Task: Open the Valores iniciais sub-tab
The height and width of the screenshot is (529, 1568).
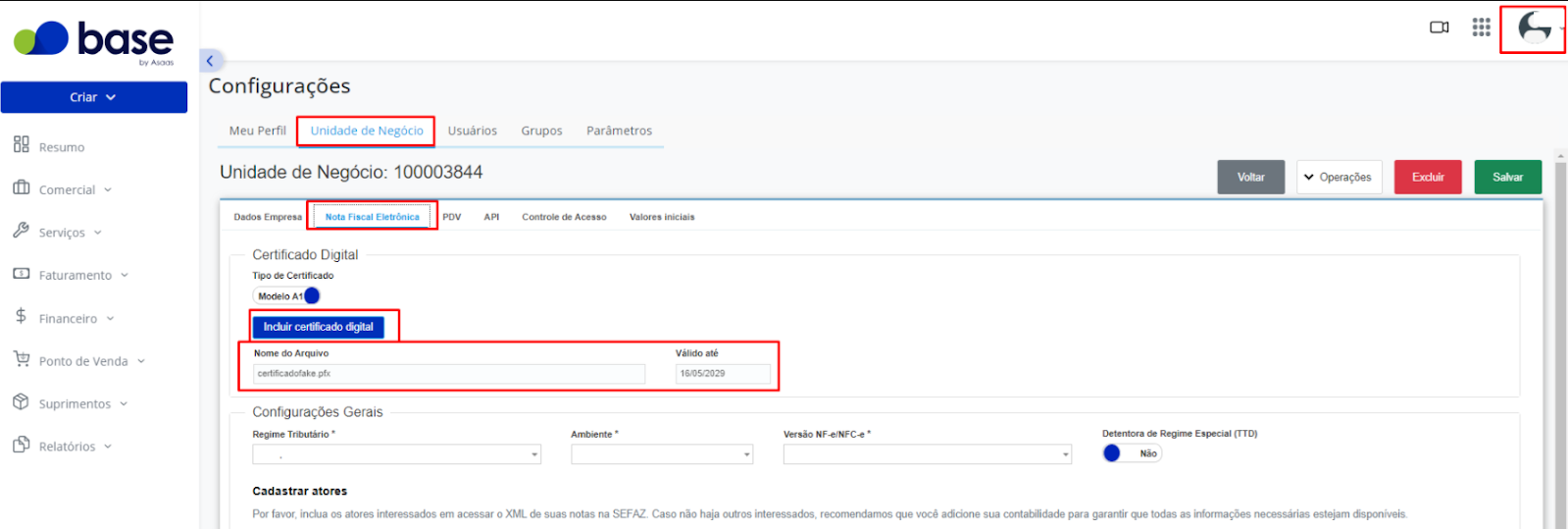Action: pos(662,217)
